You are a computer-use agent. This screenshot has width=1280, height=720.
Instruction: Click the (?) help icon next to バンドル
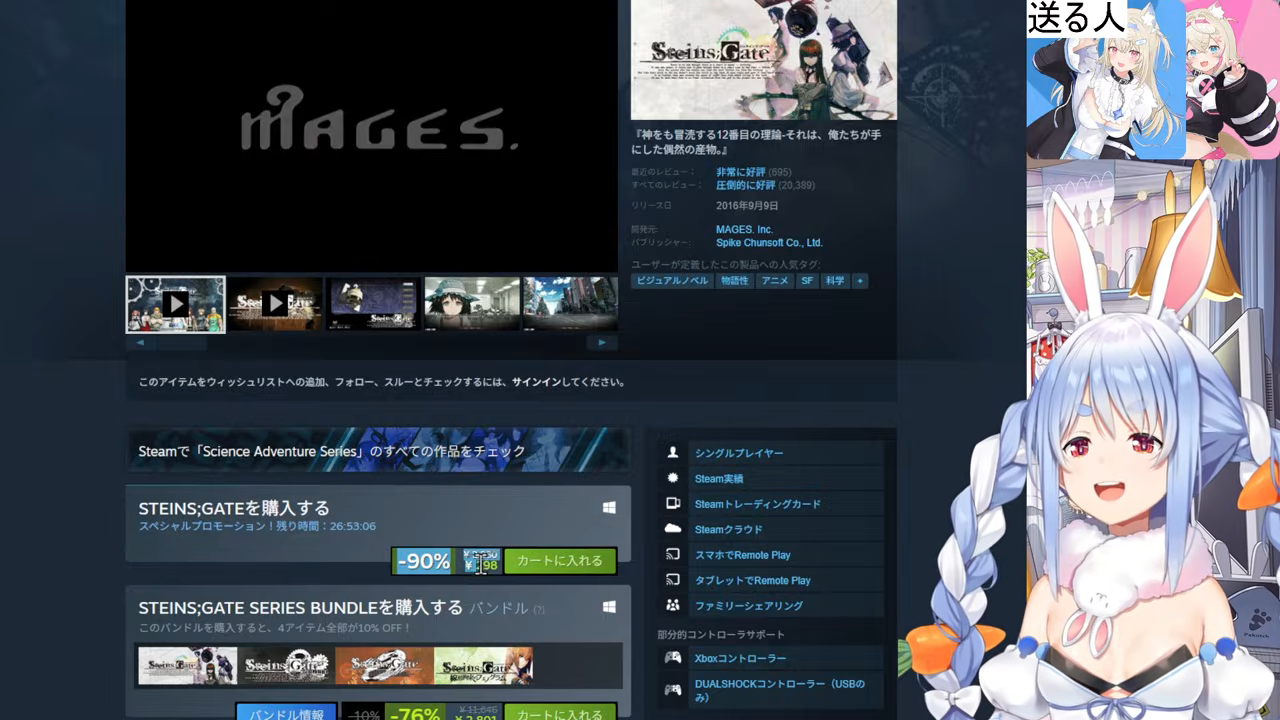[x=539, y=609]
